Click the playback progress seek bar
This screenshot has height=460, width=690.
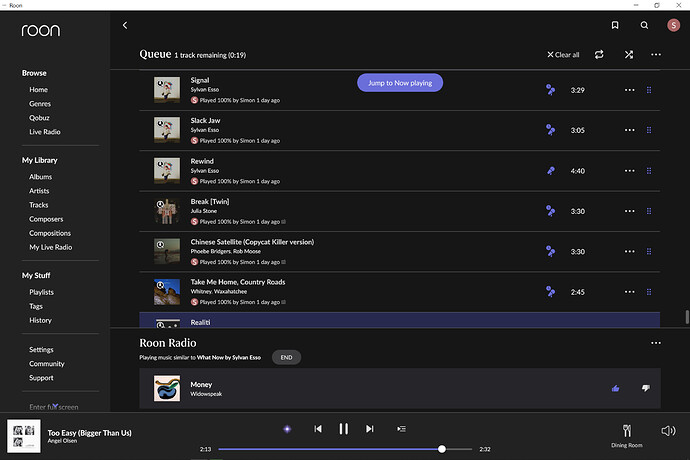pyautogui.click(x=345, y=449)
